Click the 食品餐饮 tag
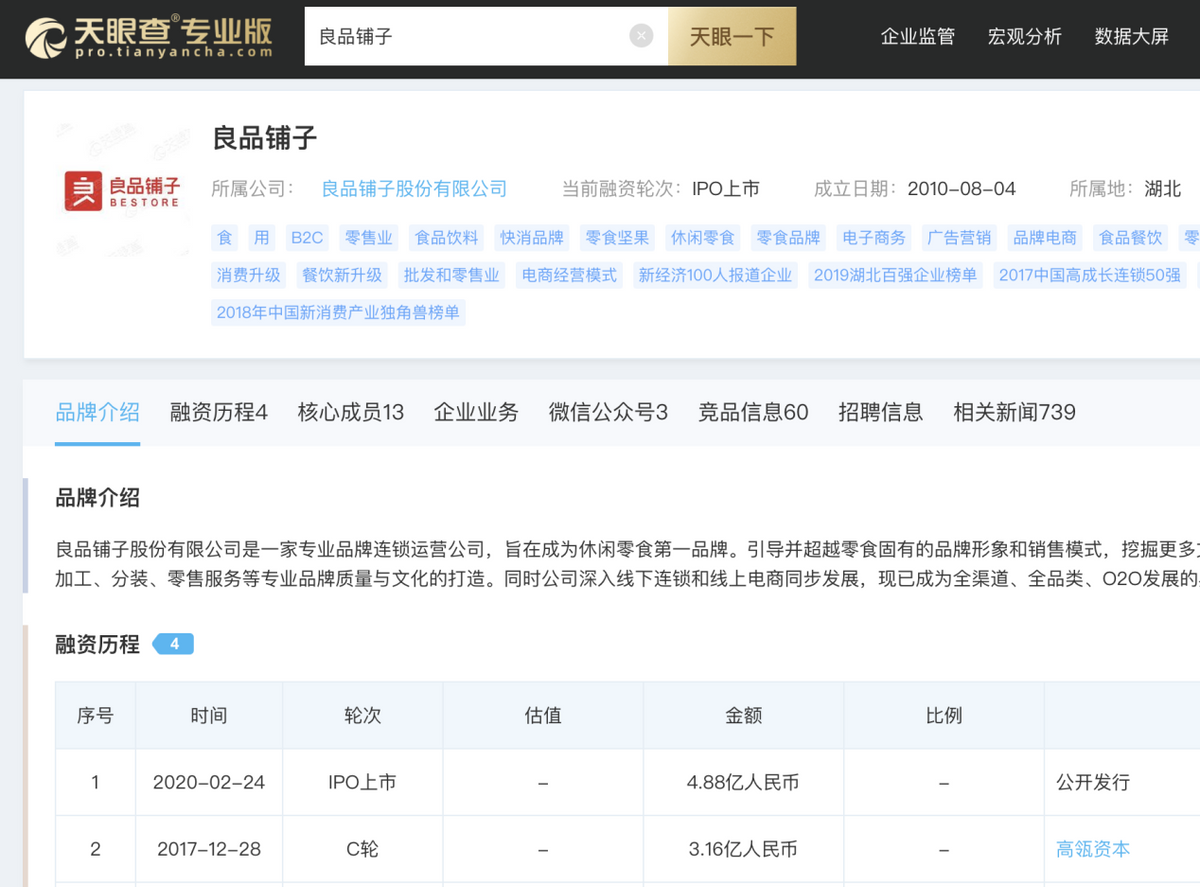Screen dimensions: 1200x887 pyautogui.click(x=1131, y=238)
